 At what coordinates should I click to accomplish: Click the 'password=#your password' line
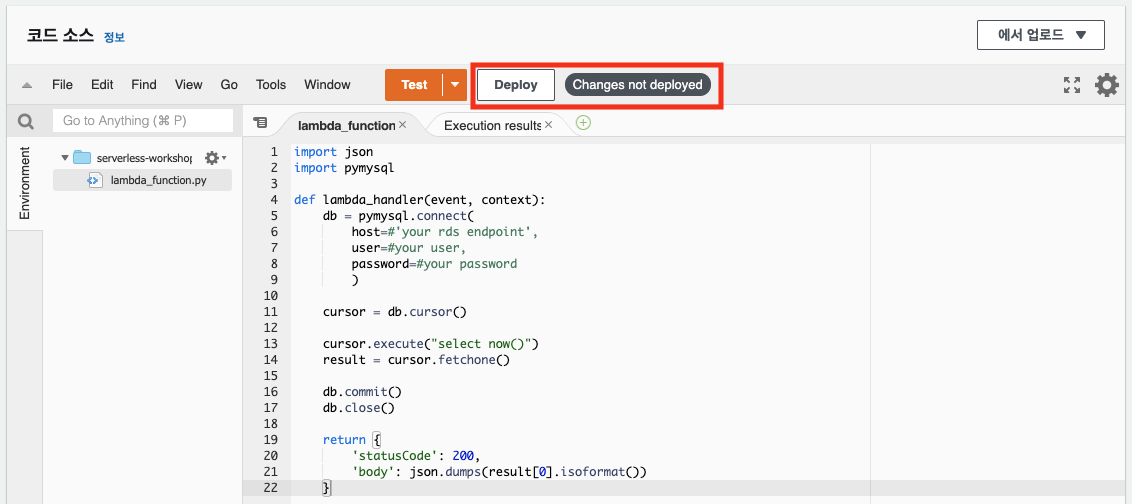(x=435, y=264)
